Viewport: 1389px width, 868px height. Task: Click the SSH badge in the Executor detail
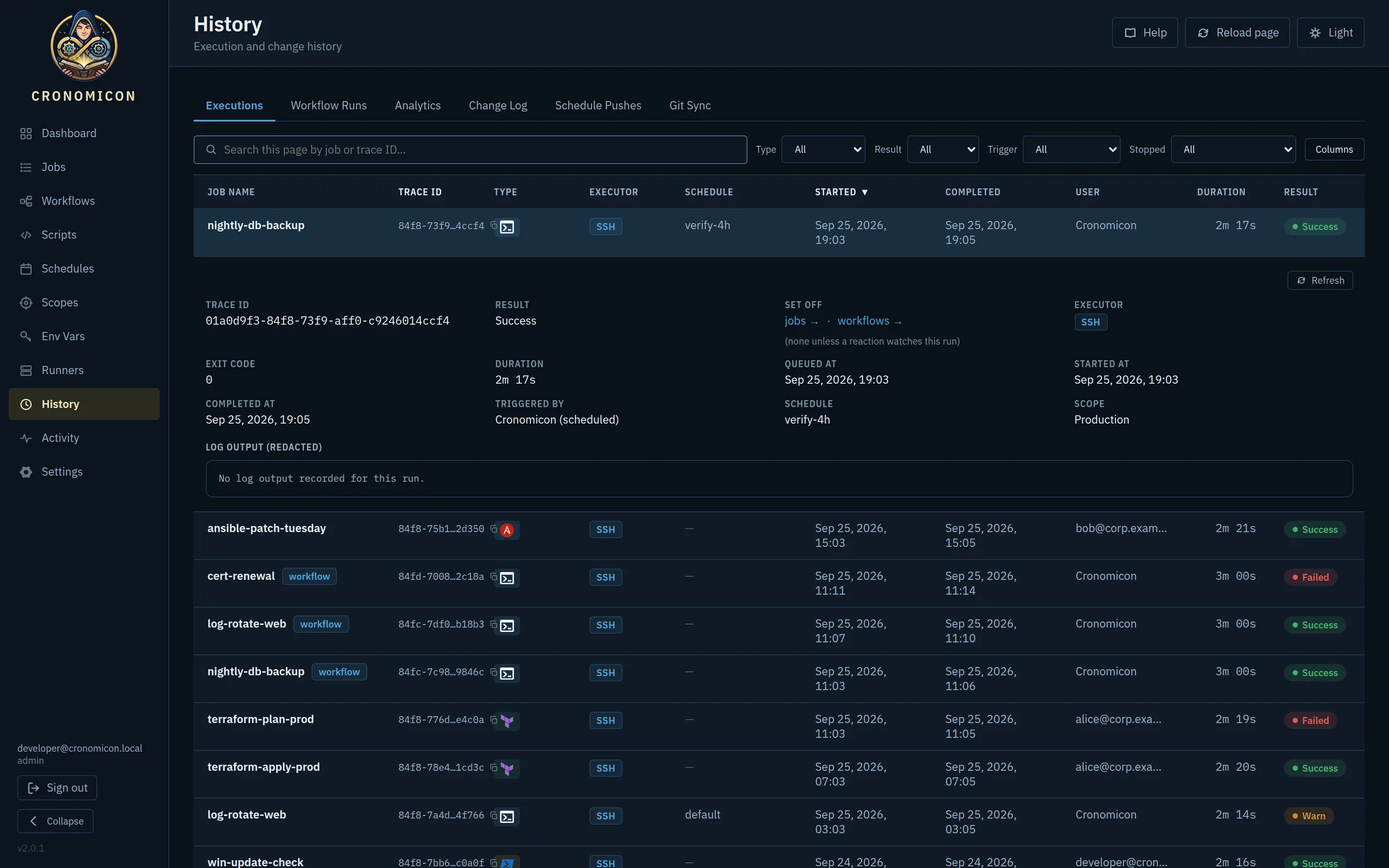coord(1090,322)
